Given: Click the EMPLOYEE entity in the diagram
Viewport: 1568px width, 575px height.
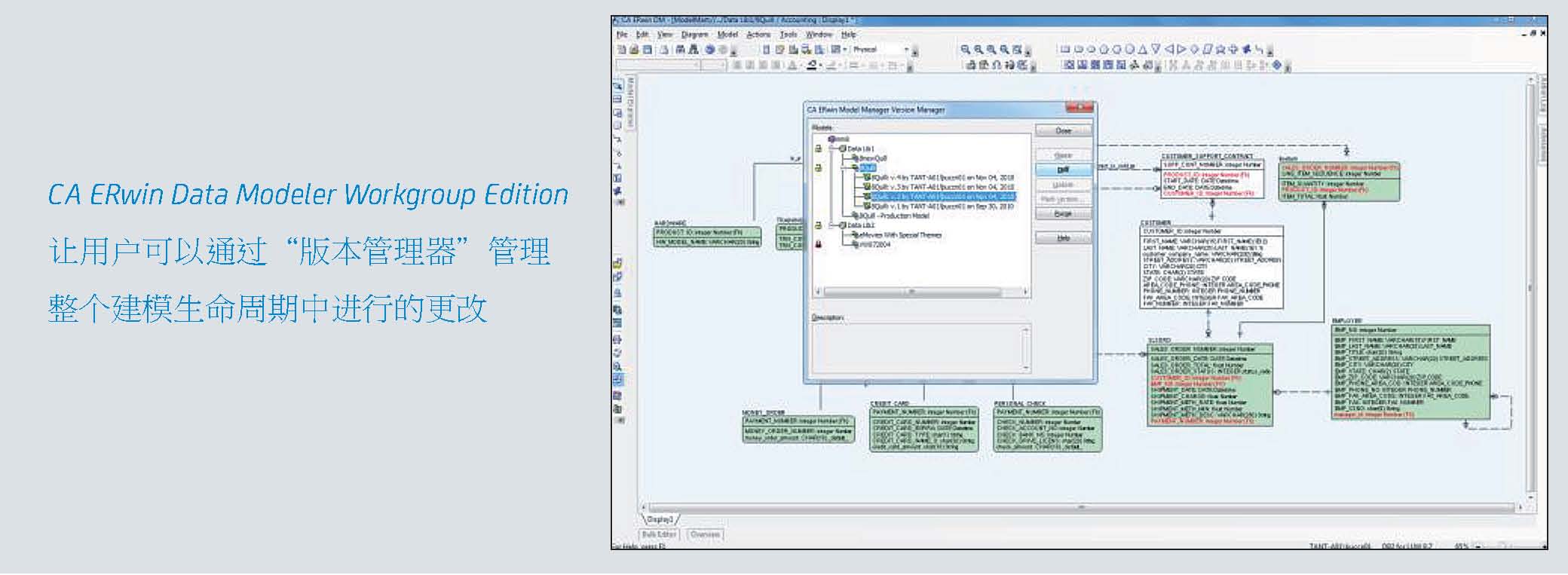Looking at the screenshot, I should 1410,373.
